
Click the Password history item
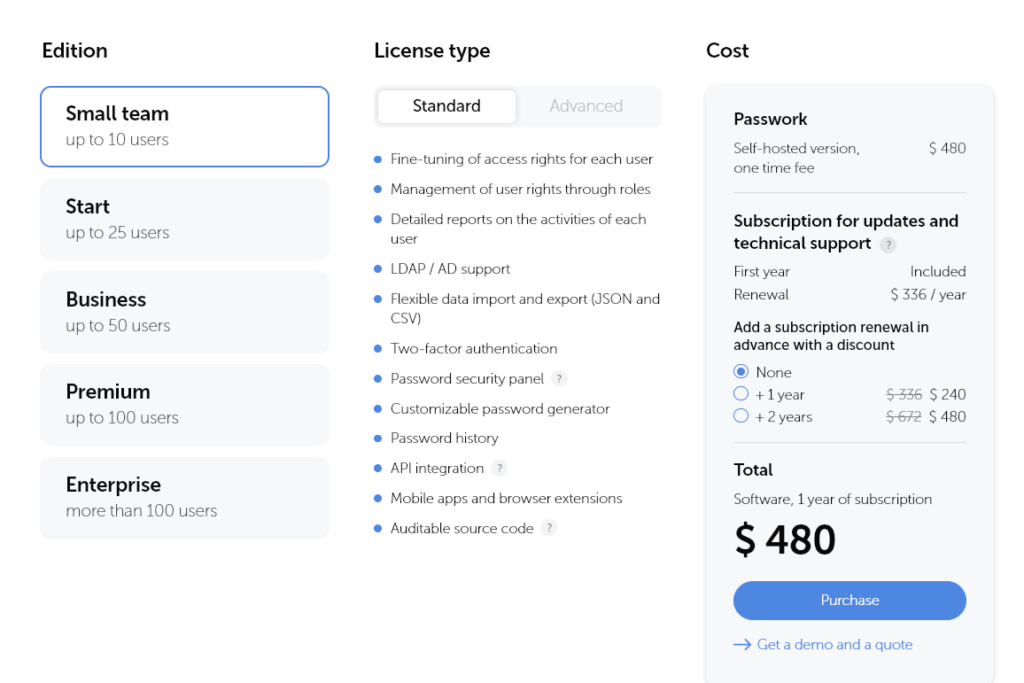tap(444, 438)
